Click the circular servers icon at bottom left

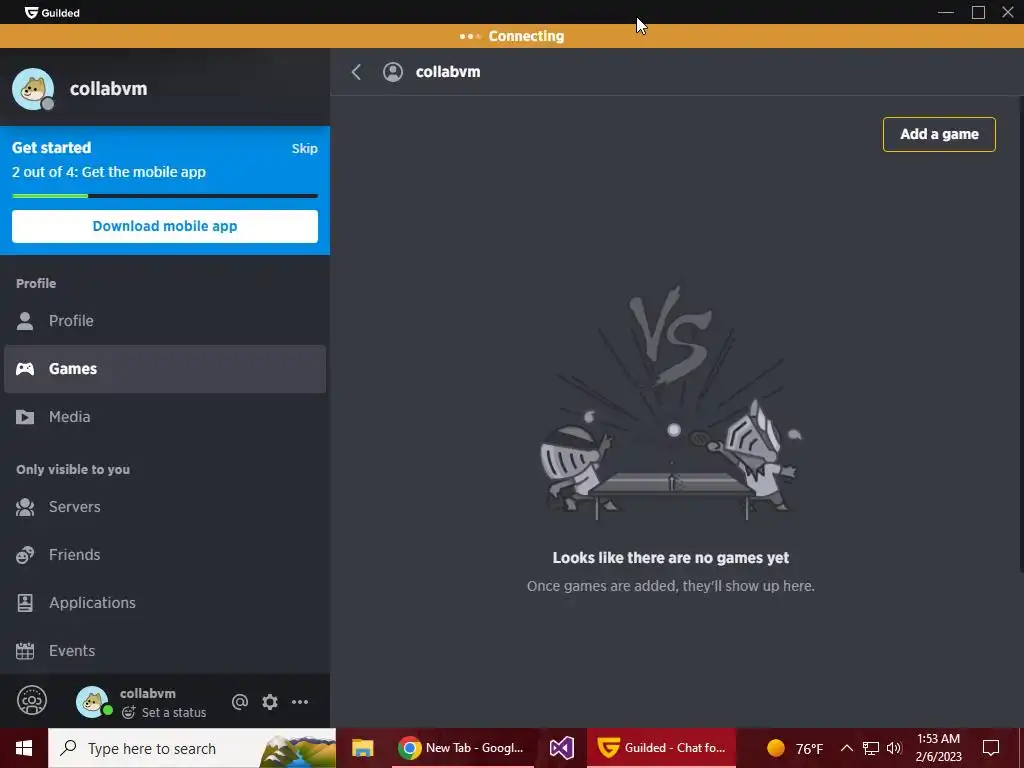31,701
